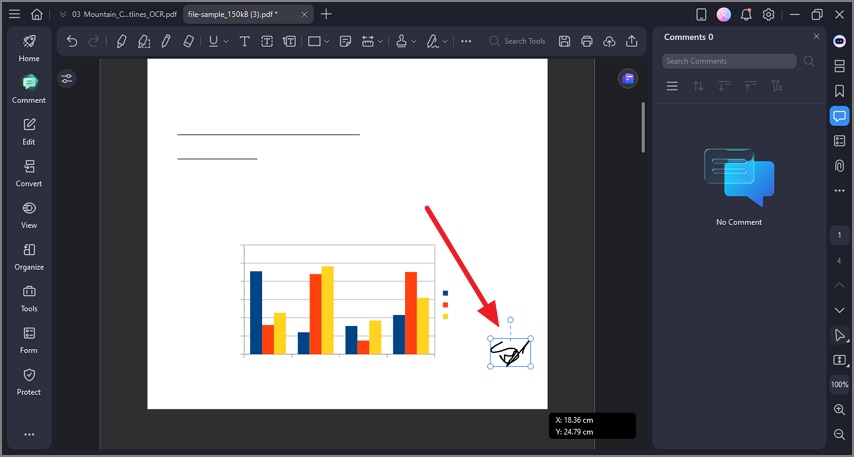Open the Underline style dropdown arrow
The image size is (854, 457).
click(x=226, y=41)
